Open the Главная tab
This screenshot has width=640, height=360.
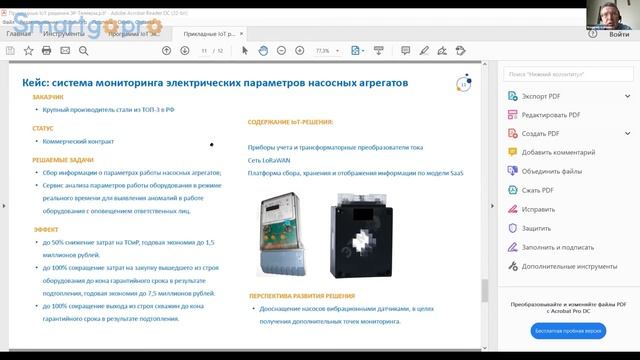click(19, 33)
